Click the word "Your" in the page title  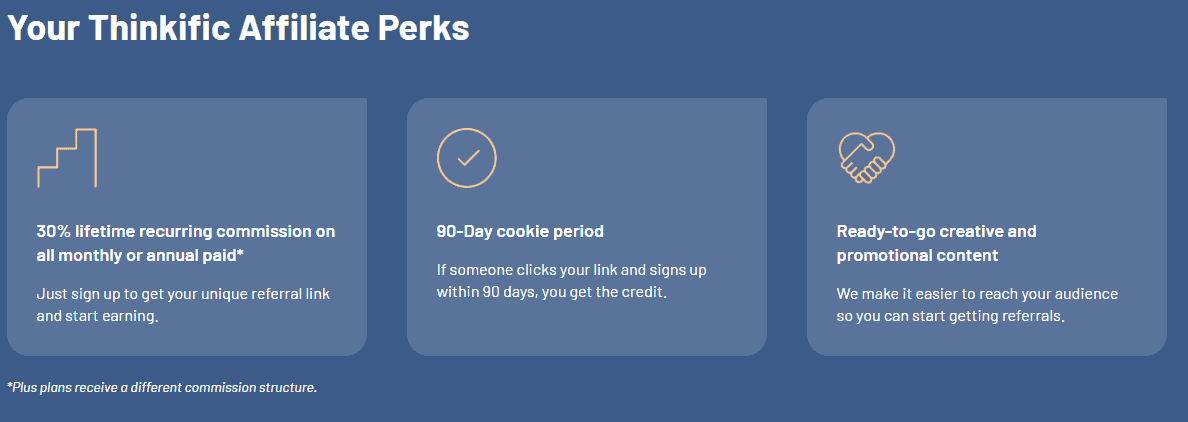point(41,28)
